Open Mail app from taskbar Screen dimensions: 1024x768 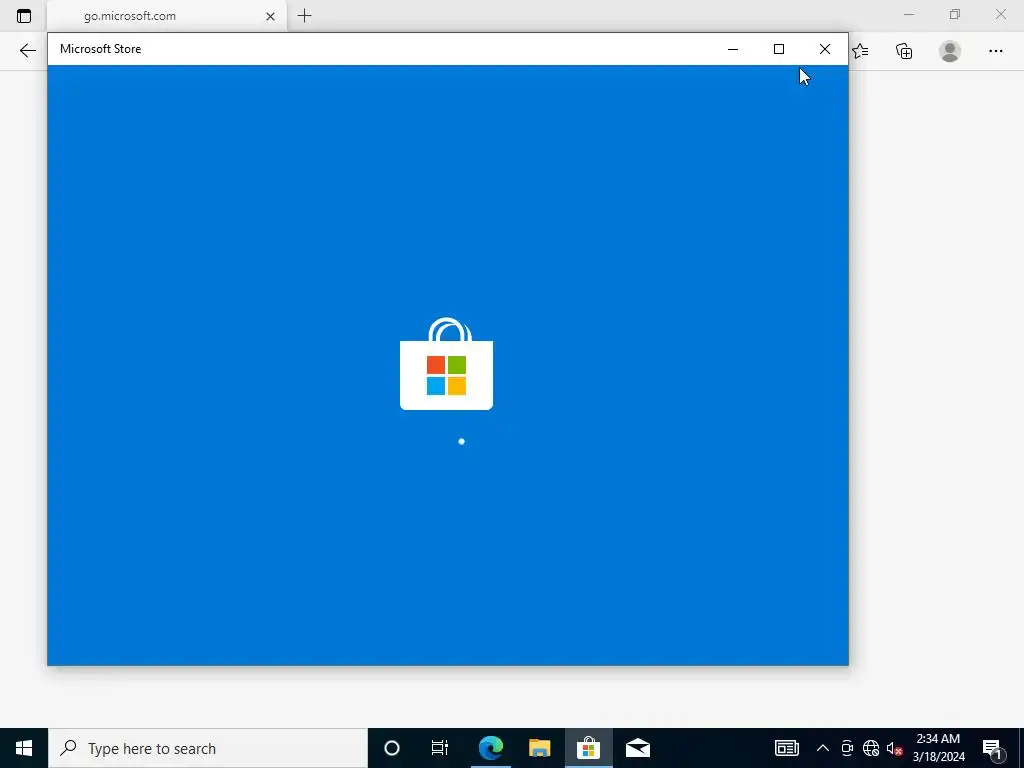click(637, 748)
